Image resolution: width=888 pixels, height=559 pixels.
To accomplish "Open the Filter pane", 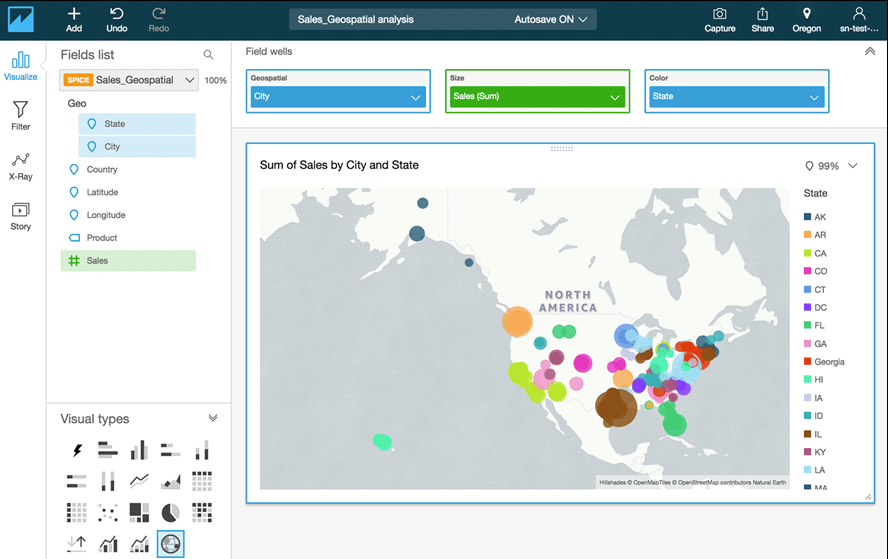I will pos(20,116).
